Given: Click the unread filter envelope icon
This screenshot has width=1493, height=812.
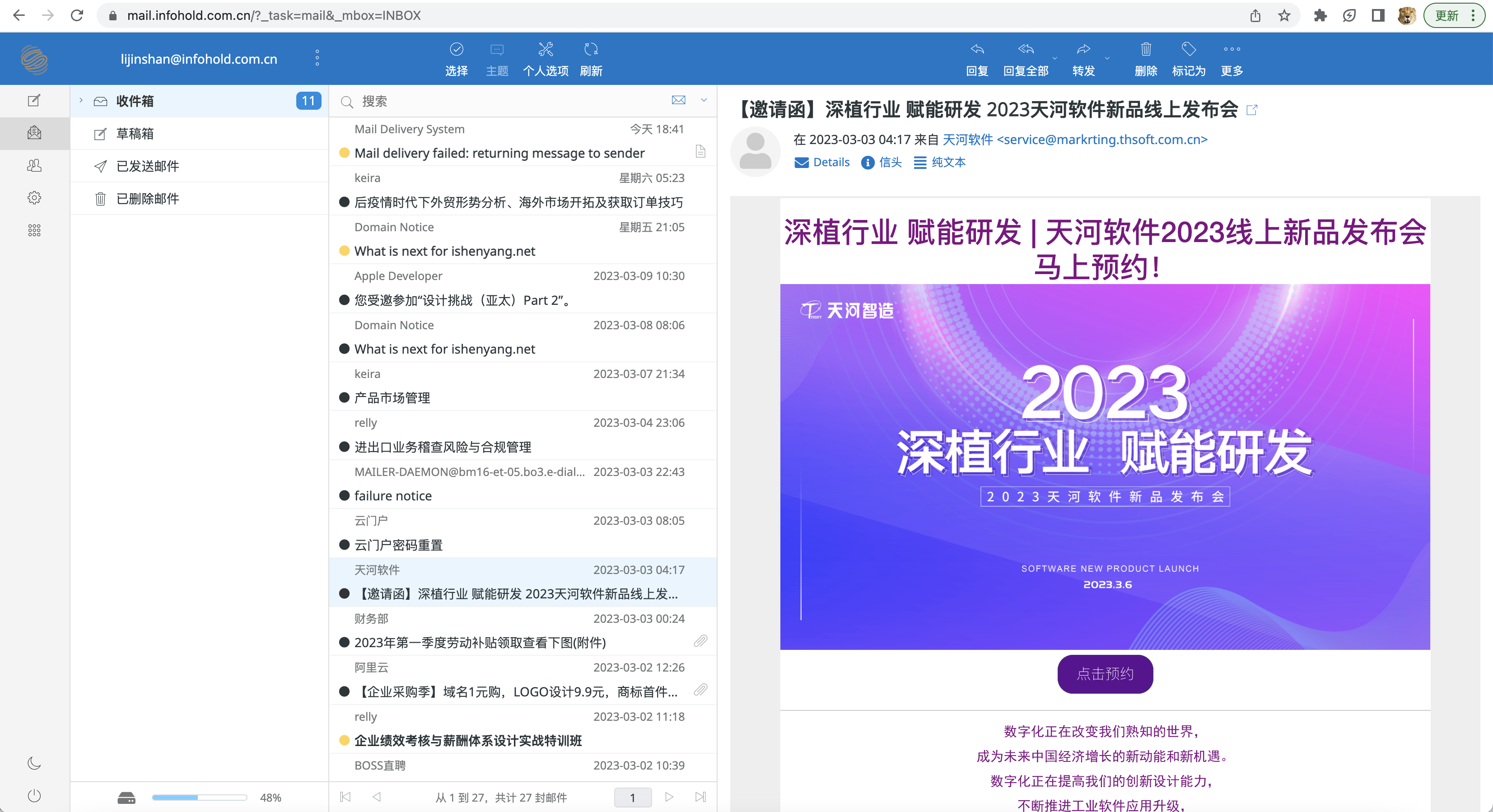Looking at the screenshot, I should coord(678,100).
